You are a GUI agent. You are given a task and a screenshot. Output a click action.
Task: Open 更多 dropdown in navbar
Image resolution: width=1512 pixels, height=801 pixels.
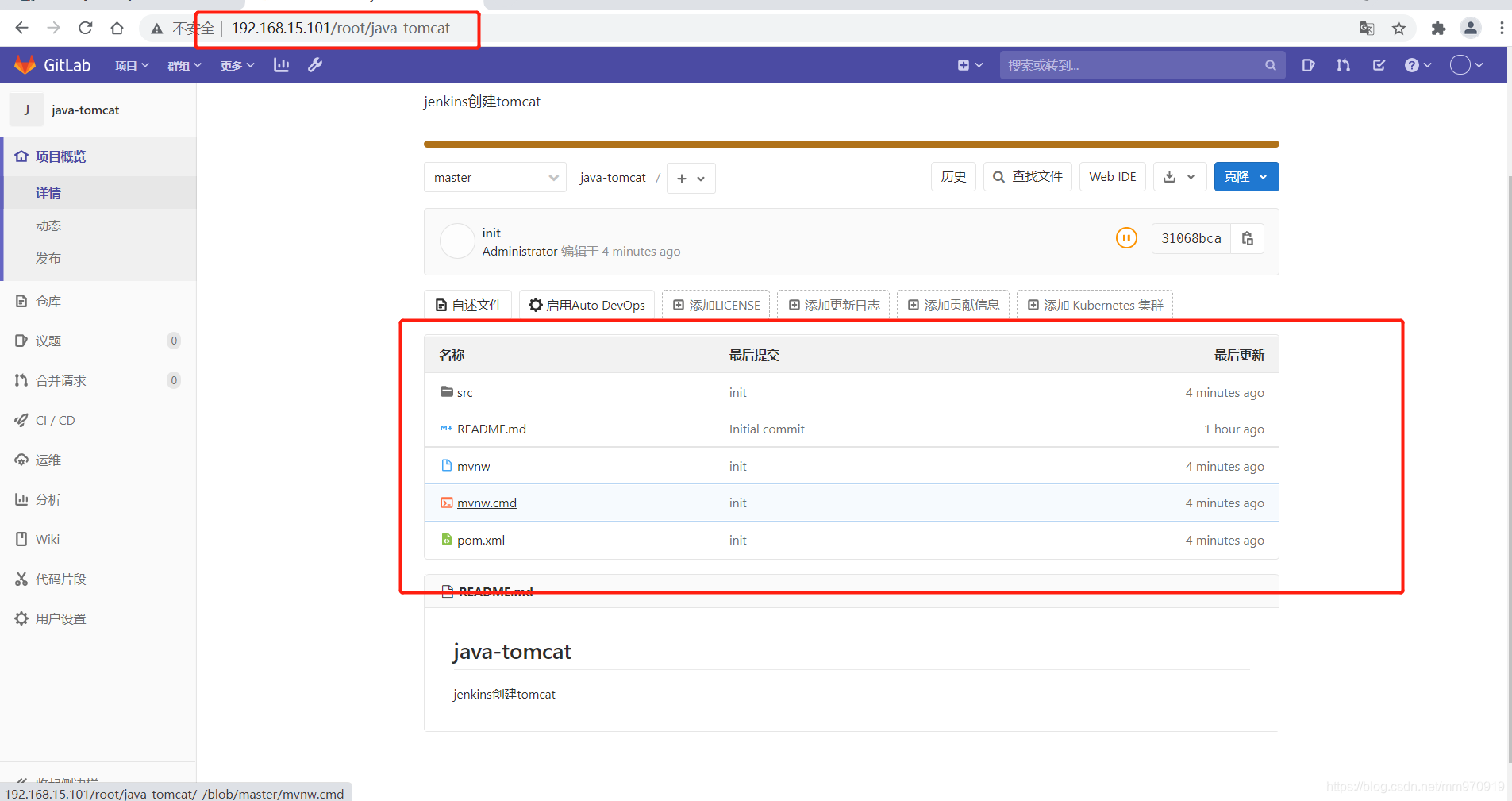237,65
